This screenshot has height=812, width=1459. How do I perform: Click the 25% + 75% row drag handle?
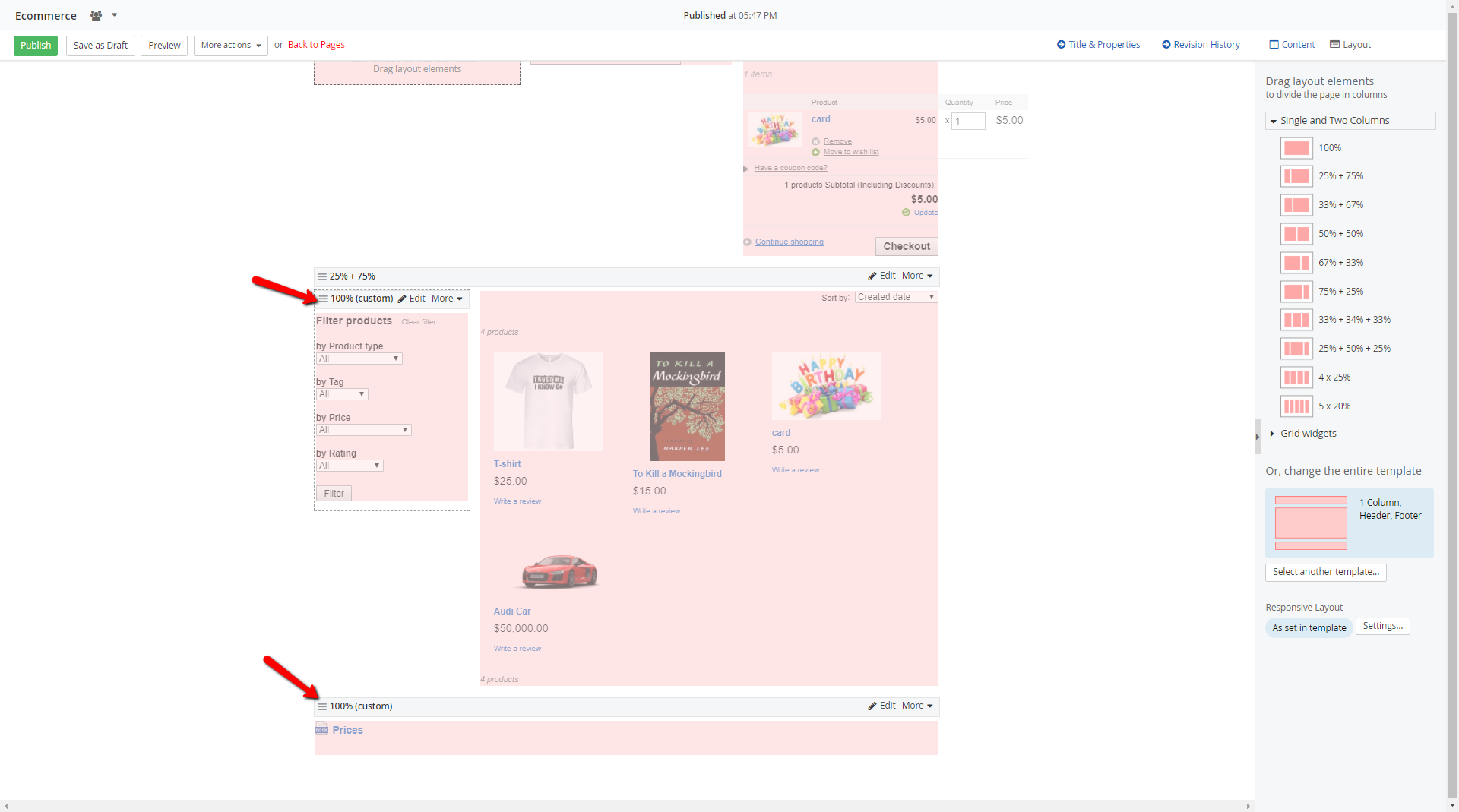322,276
